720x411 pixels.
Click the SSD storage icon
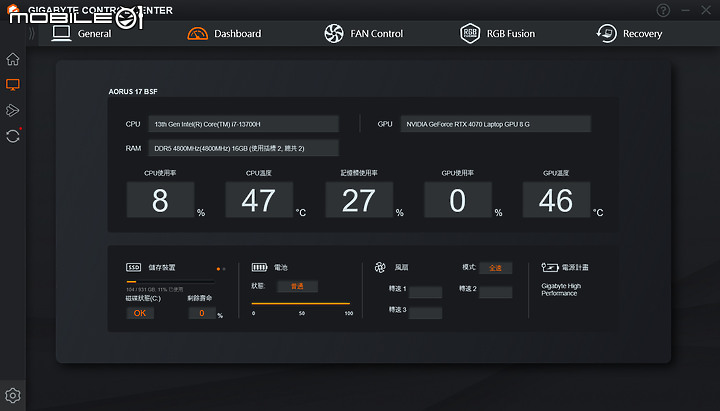(134, 267)
